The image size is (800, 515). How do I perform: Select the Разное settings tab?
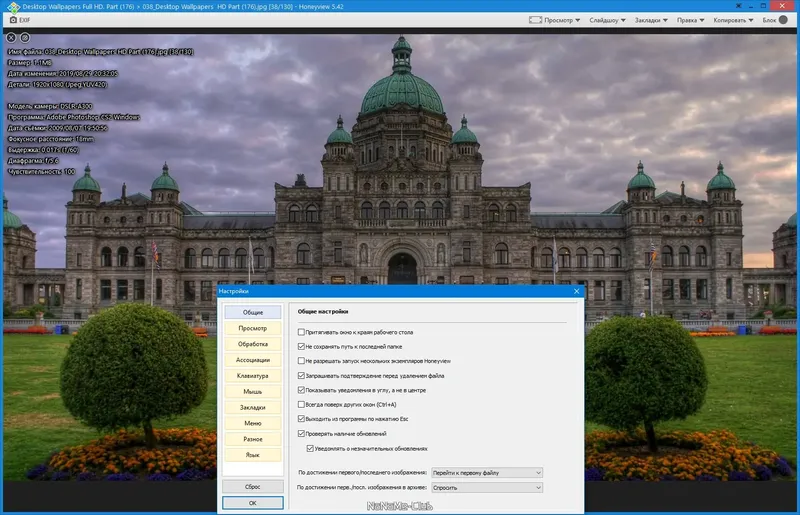point(253,439)
